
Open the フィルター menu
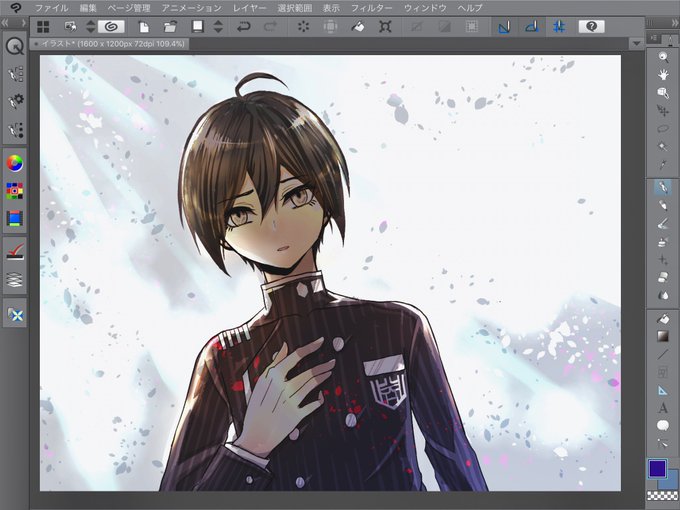[372, 8]
